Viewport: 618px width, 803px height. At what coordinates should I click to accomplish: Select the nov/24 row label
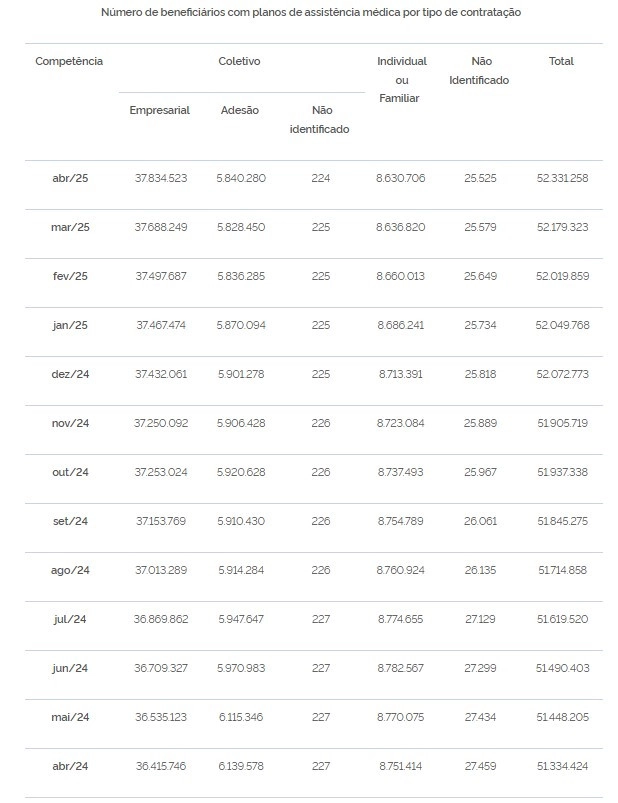coord(70,424)
